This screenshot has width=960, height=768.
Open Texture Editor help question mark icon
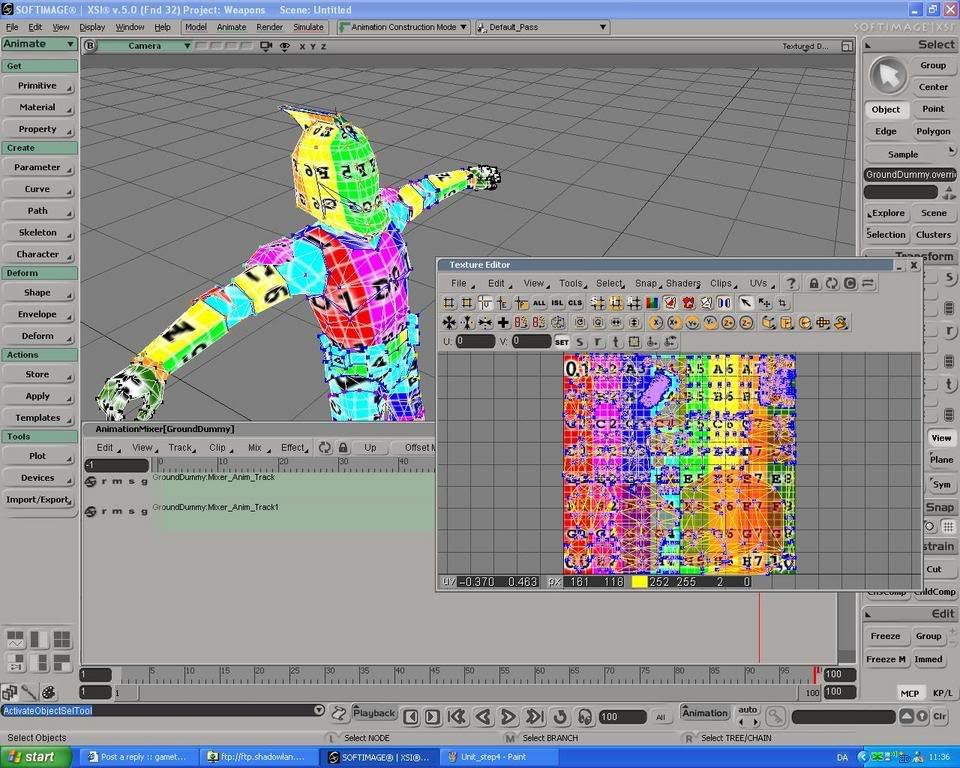click(x=791, y=284)
